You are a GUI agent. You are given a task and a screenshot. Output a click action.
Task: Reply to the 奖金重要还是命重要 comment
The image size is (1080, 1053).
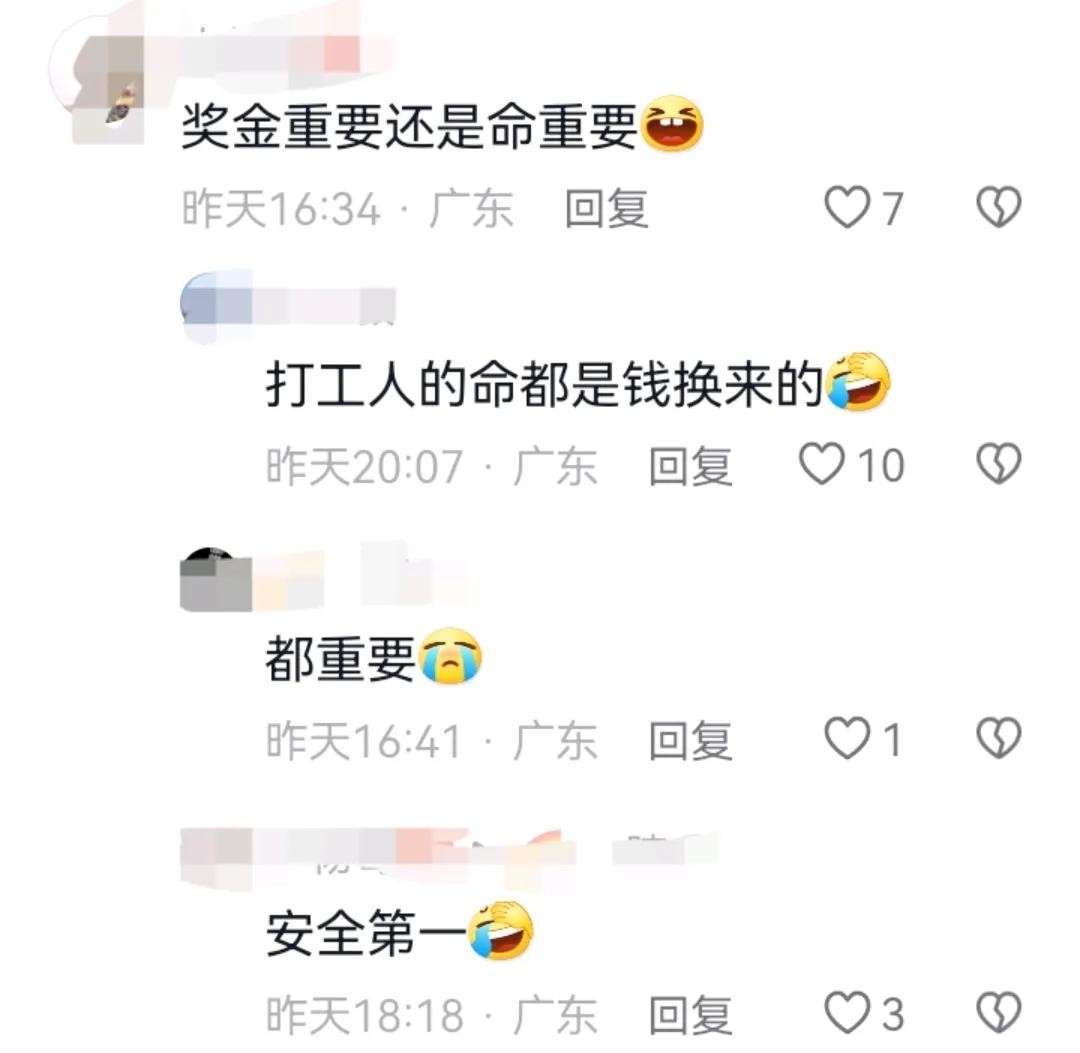(x=606, y=209)
